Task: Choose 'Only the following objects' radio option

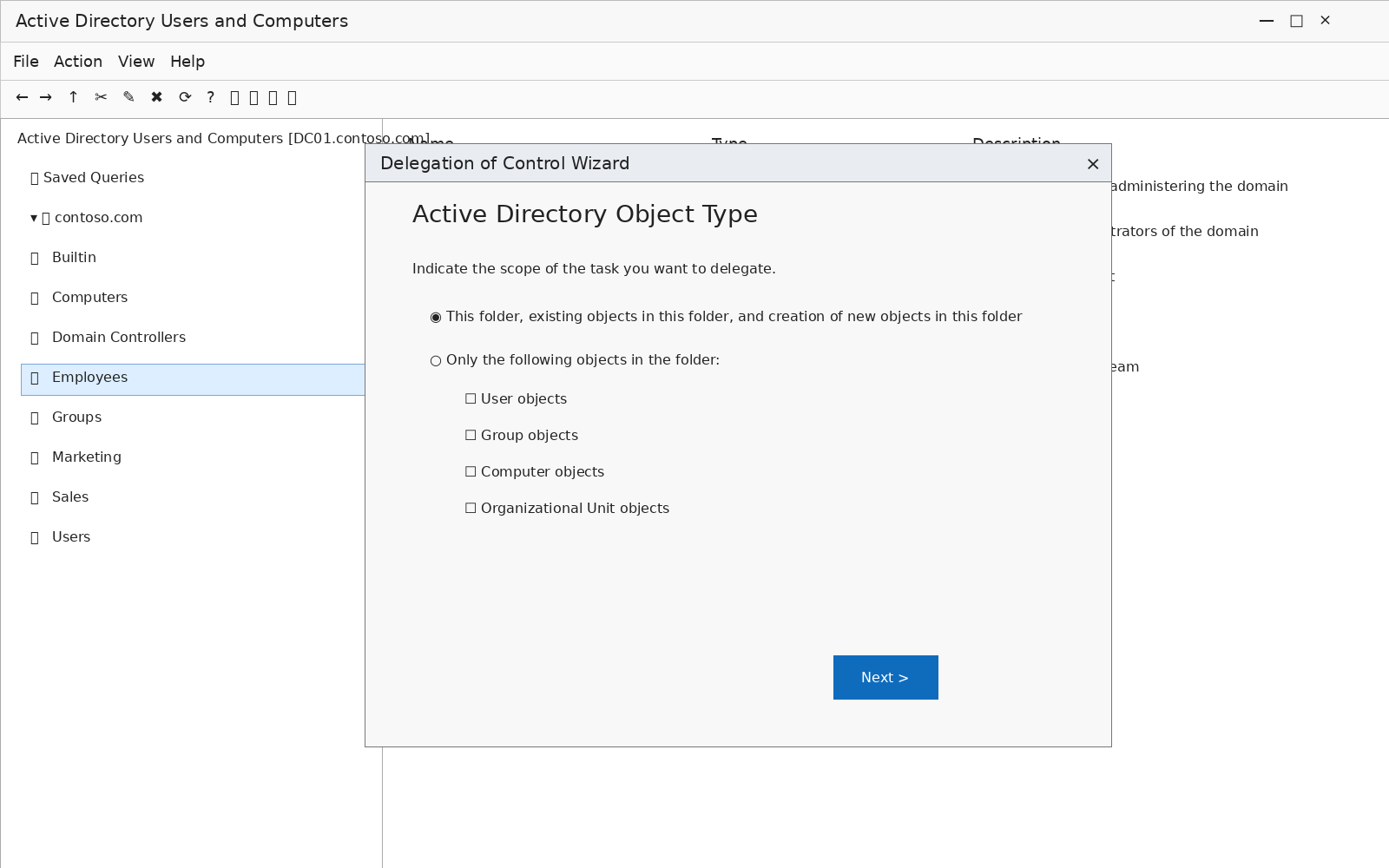Action: click(436, 360)
